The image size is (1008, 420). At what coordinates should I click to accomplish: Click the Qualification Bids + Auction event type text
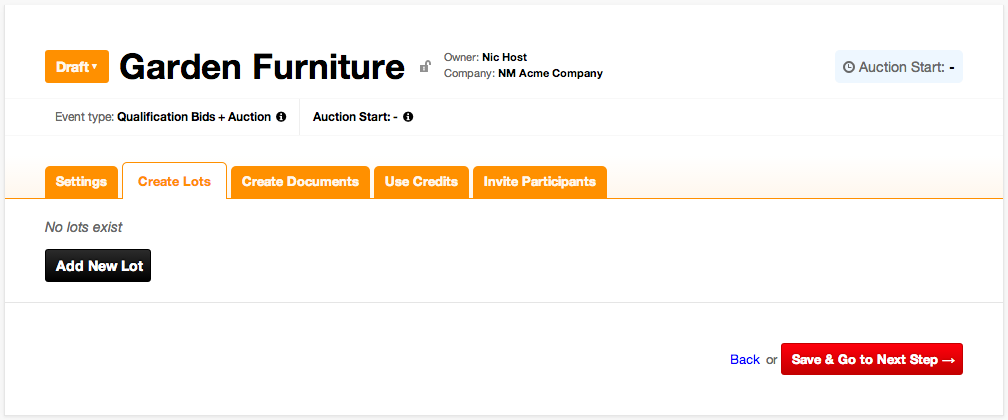point(194,117)
